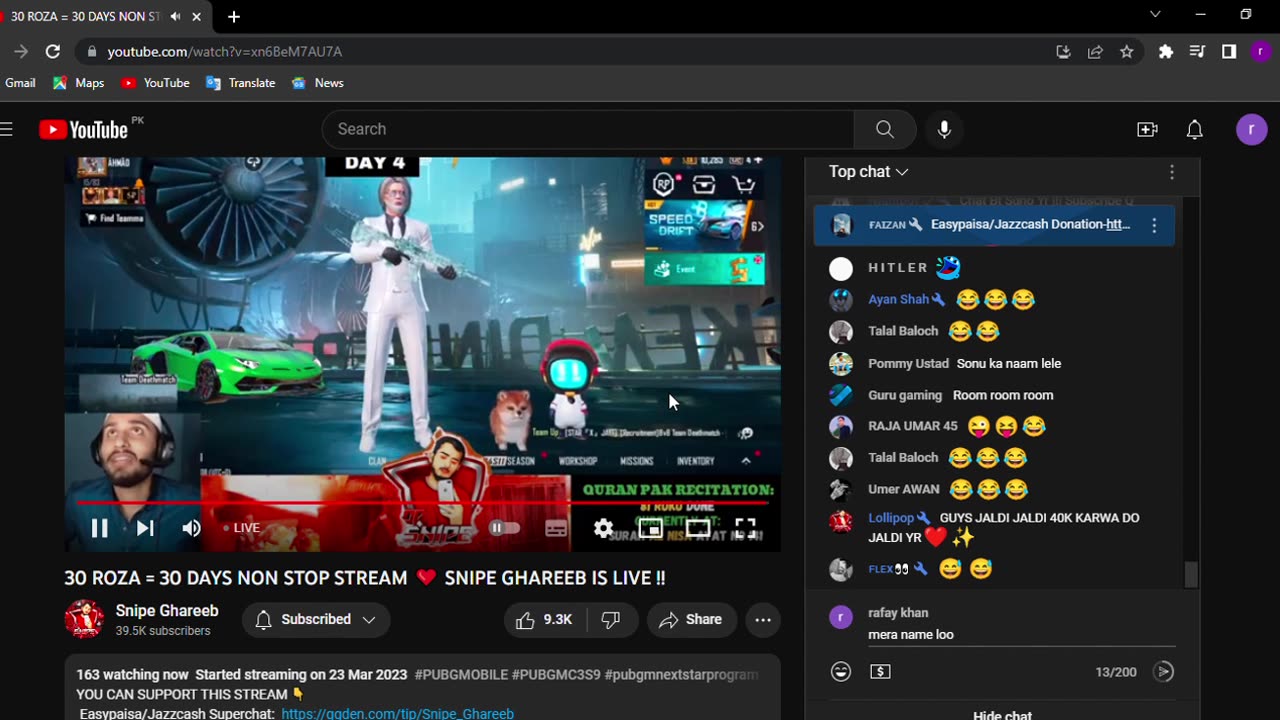Open the video player settings gear

[603, 528]
